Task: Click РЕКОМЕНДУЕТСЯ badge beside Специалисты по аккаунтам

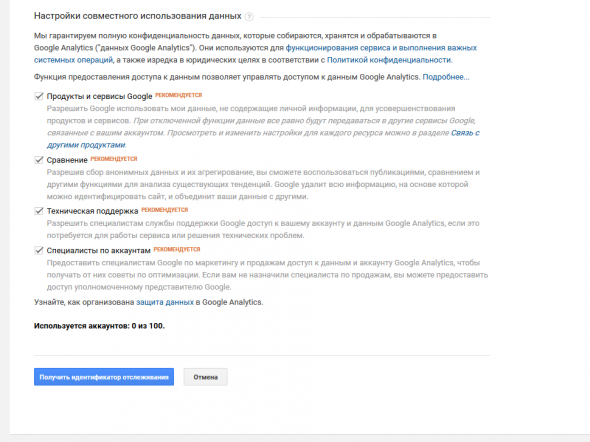Action: pyautogui.click(x=177, y=249)
